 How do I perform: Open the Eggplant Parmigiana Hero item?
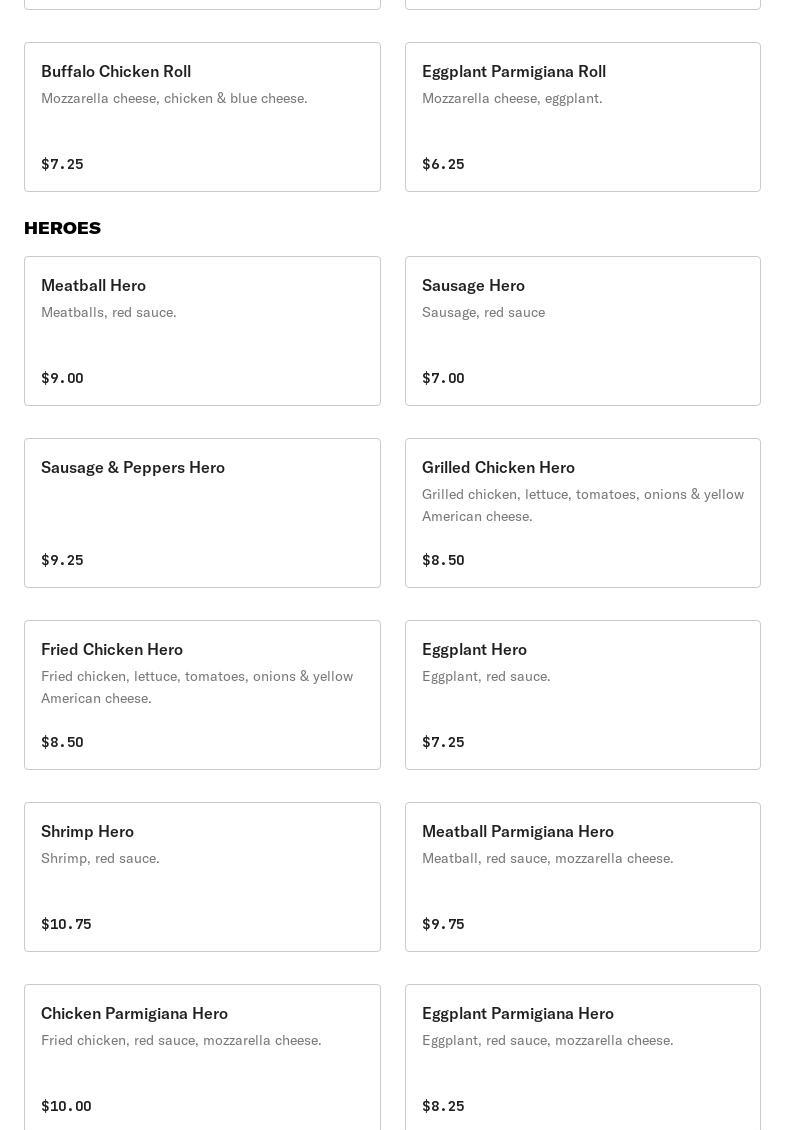[582, 1057]
